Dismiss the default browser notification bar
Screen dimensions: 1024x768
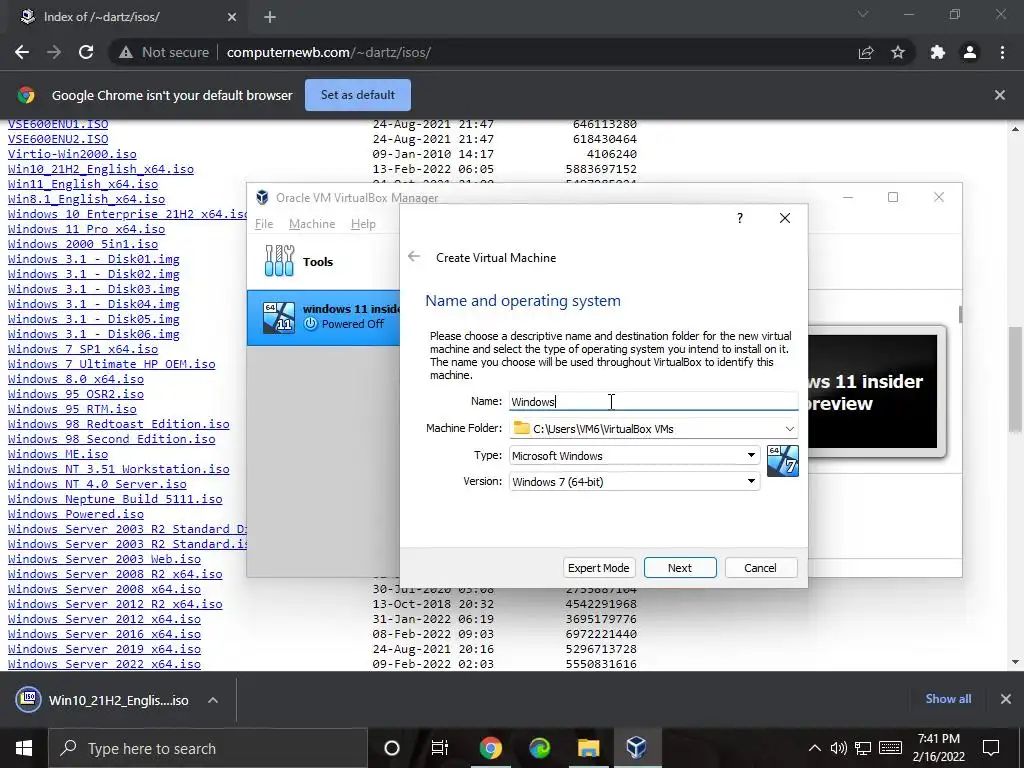point(999,95)
